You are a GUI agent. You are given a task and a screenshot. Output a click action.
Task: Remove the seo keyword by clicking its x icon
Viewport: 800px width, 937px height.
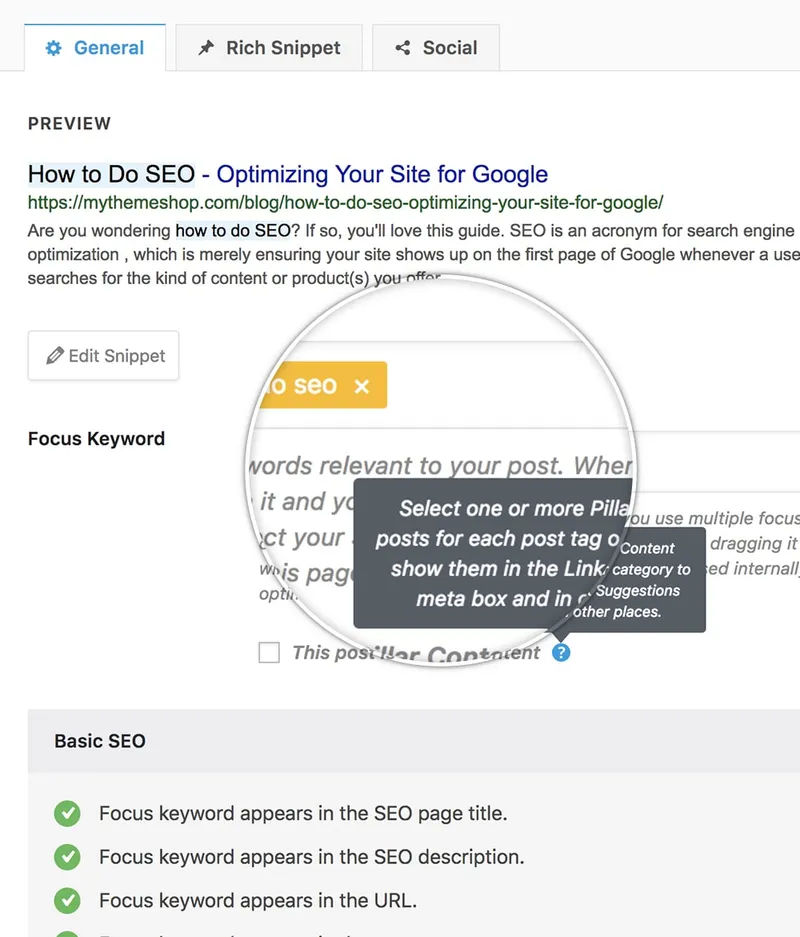tap(360, 385)
